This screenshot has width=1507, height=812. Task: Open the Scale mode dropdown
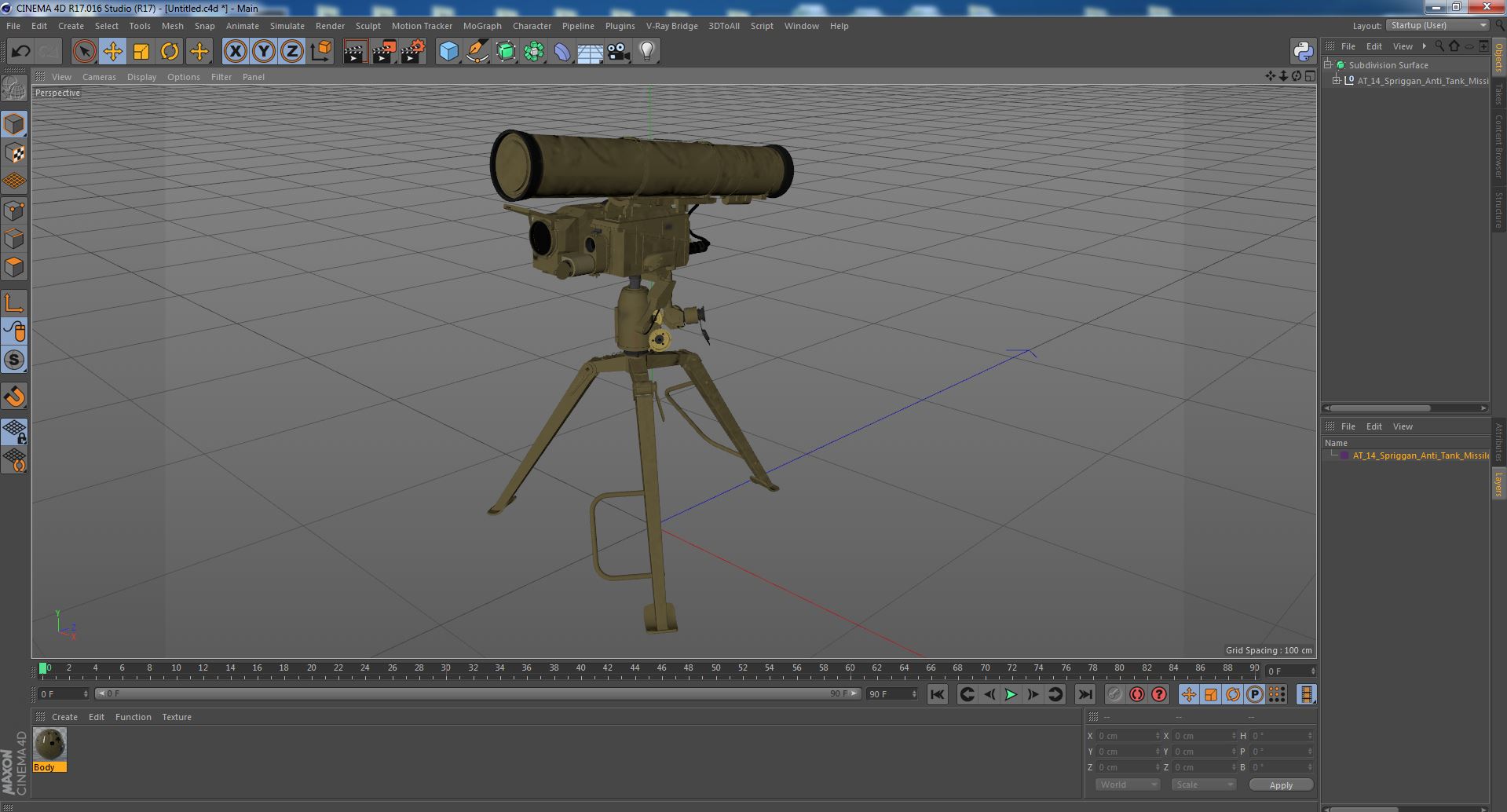(1203, 785)
